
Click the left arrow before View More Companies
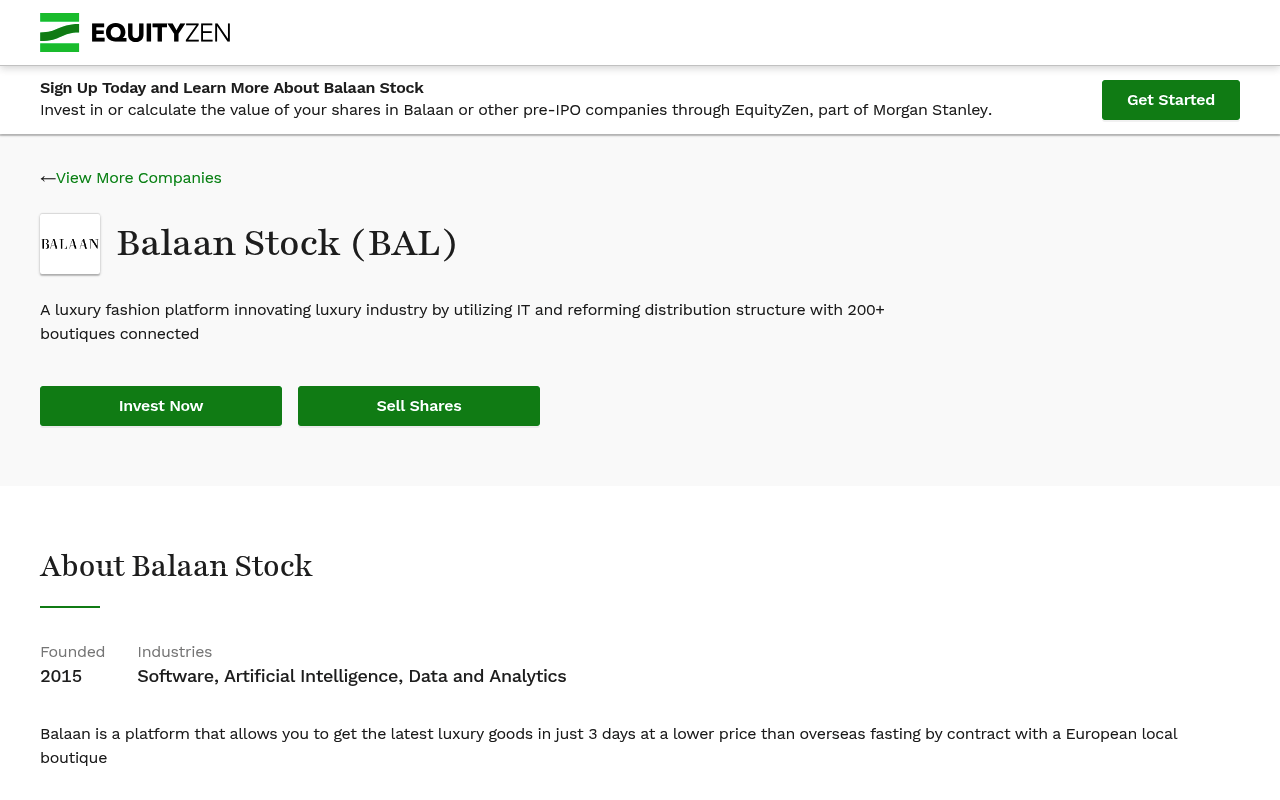click(47, 178)
